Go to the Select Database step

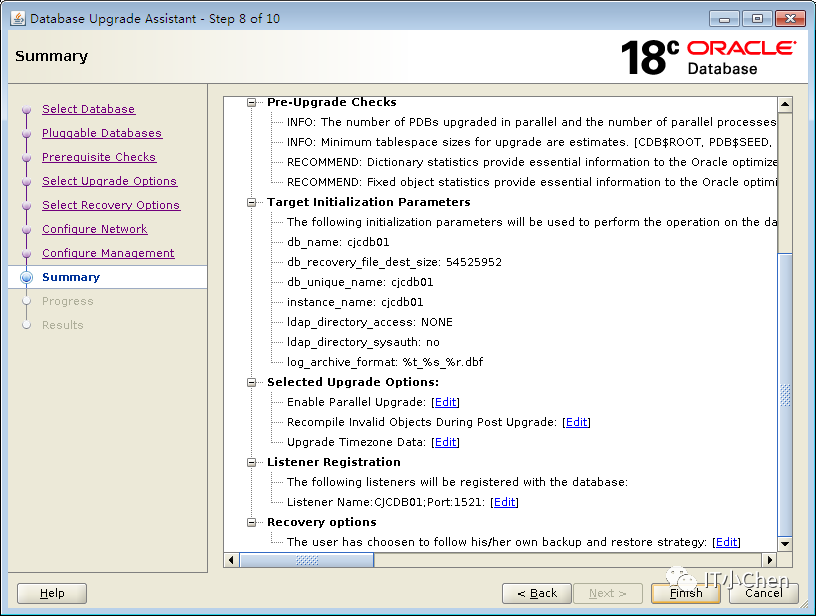pyautogui.click(x=88, y=109)
